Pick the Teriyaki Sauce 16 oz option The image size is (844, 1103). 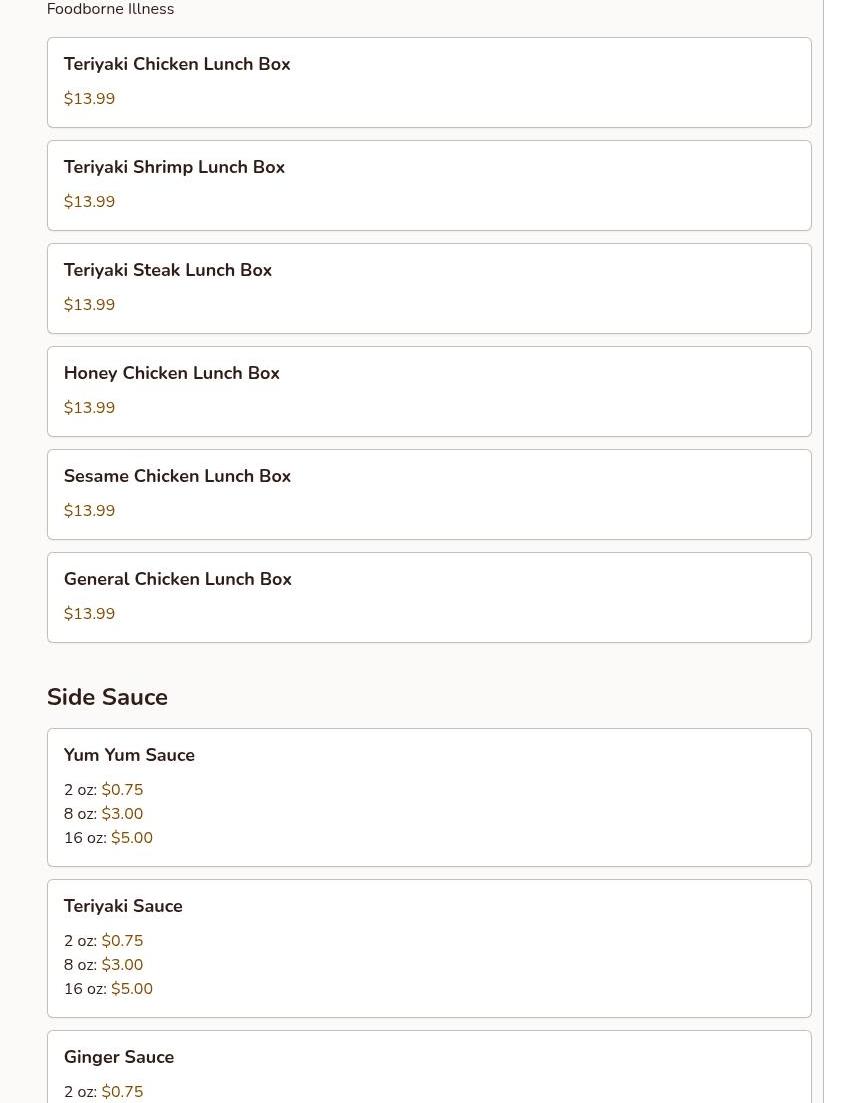[x=108, y=989]
